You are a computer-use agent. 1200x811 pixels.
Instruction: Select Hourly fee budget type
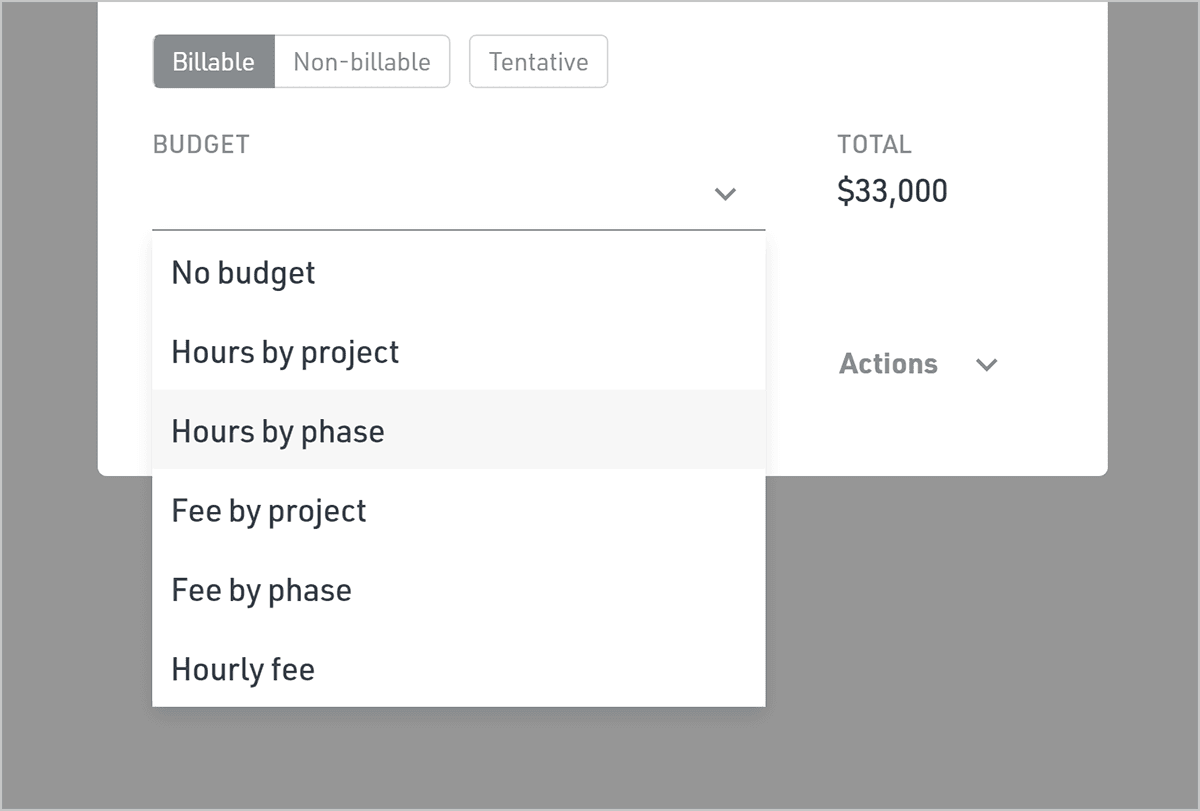pos(243,669)
